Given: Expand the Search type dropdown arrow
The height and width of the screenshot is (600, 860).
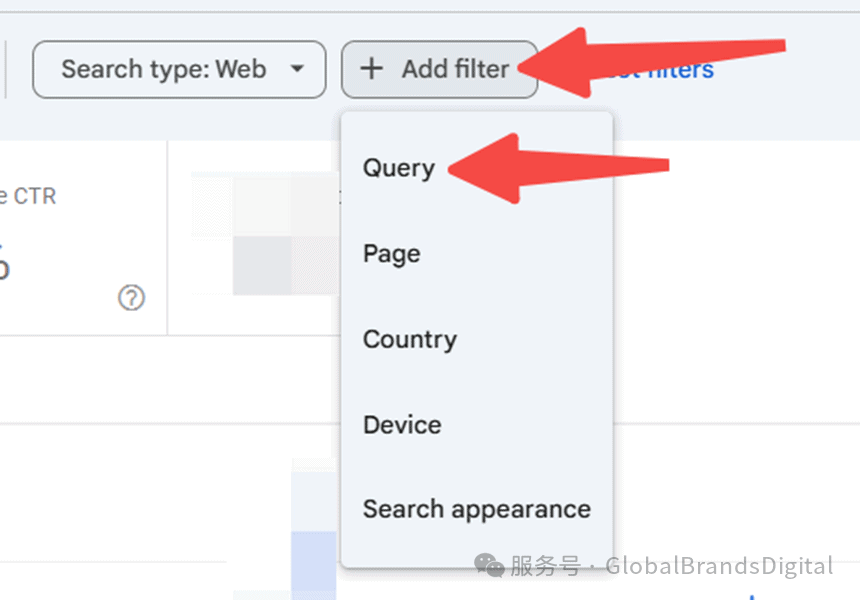Looking at the screenshot, I should (297, 69).
